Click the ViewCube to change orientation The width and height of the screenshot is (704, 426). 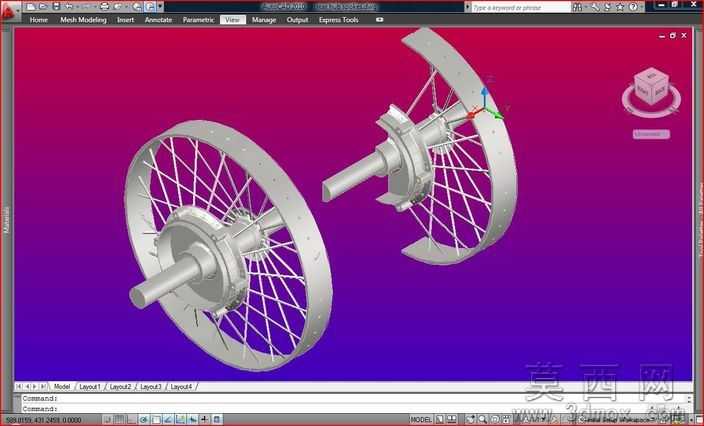click(651, 86)
